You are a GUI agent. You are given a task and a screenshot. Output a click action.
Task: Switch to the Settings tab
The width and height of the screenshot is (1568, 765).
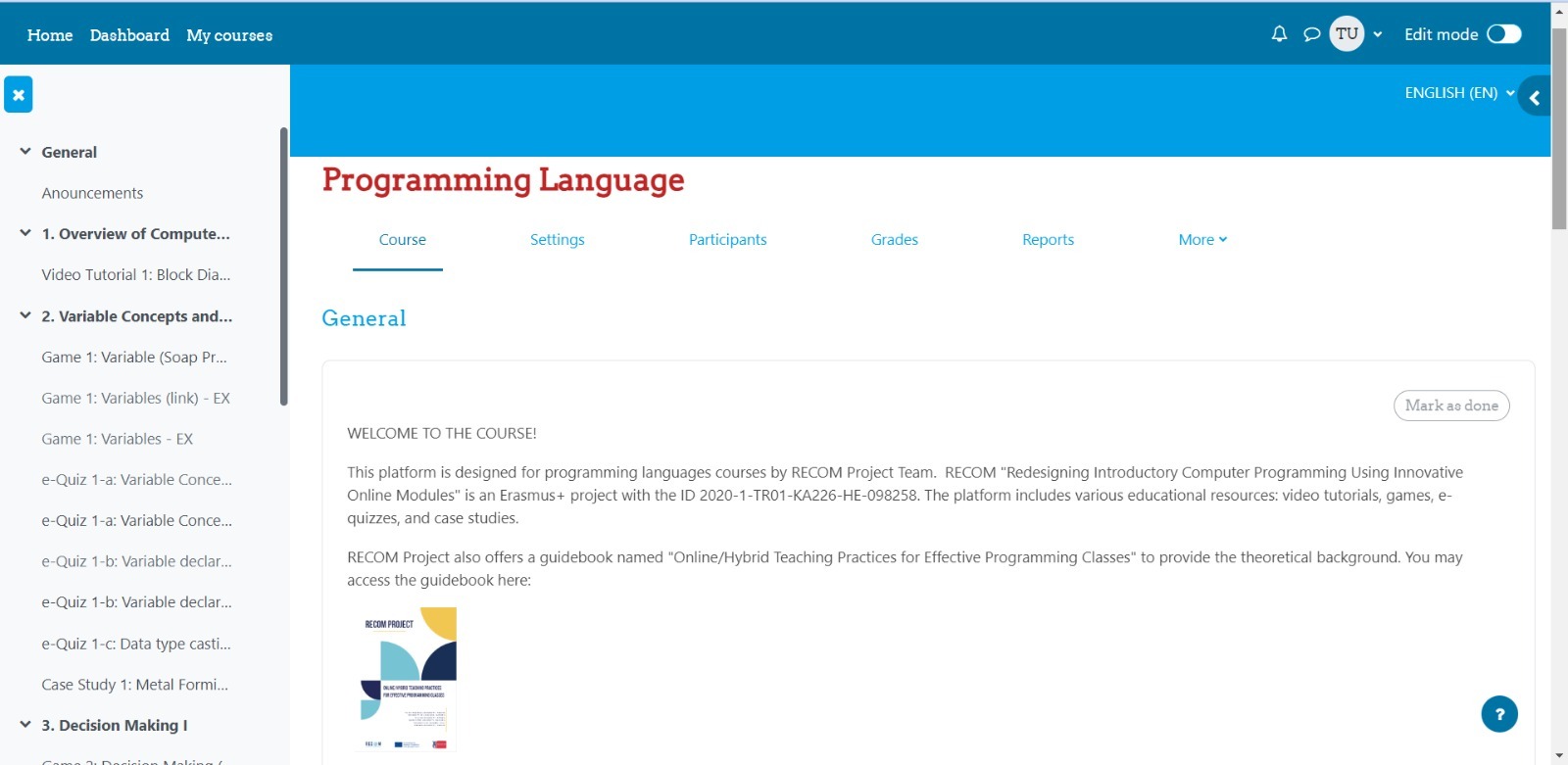(x=558, y=240)
